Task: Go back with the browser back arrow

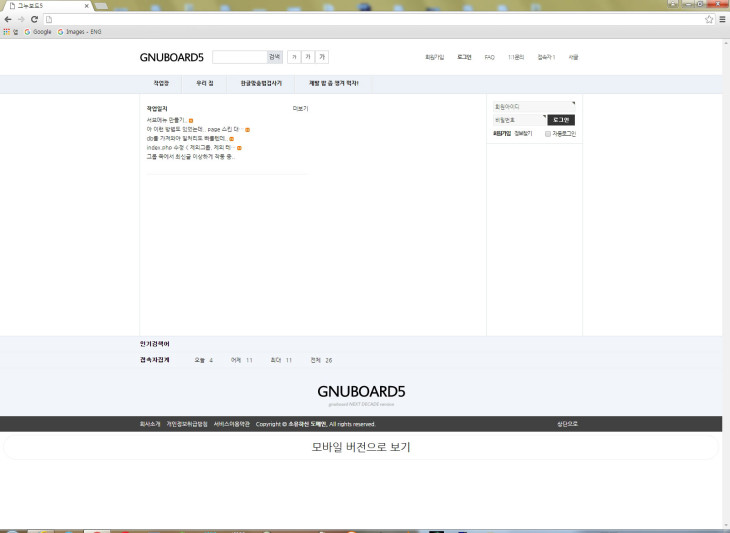Action: tap(8, 19)
